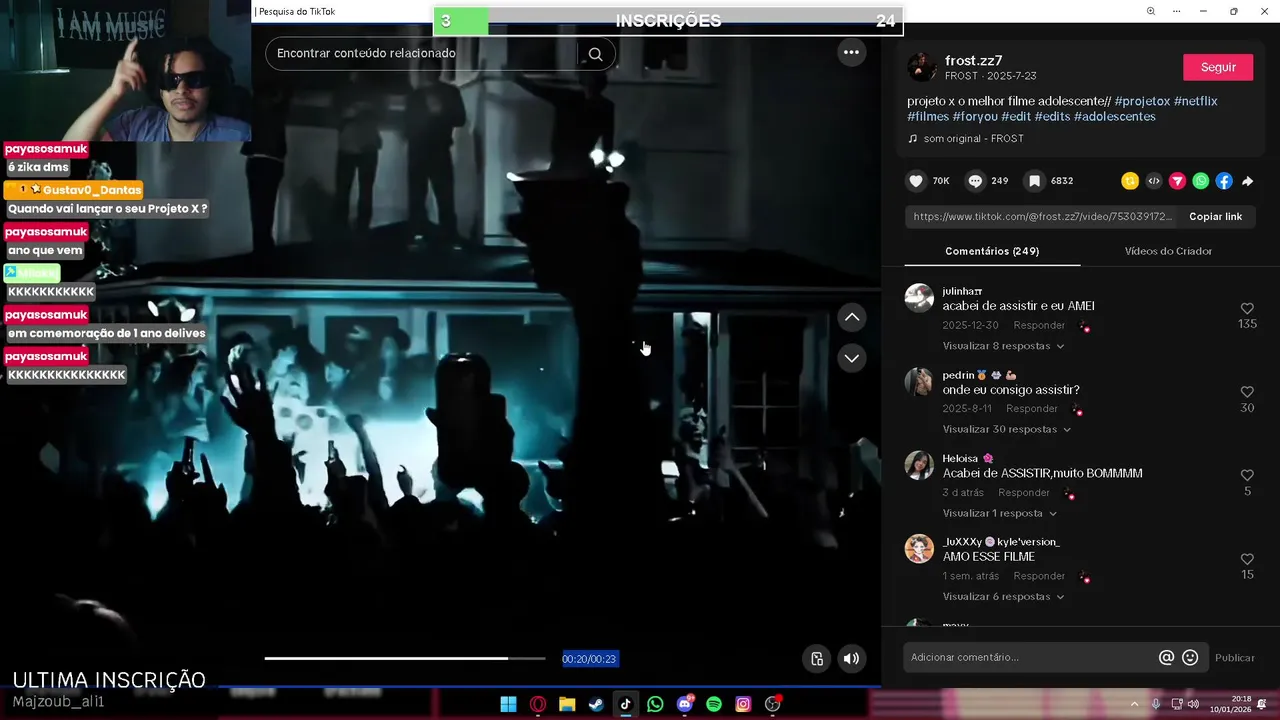The image size is (1280, 720).
Task: Repost video using yellow repost icon
Action: point(1130,181)
